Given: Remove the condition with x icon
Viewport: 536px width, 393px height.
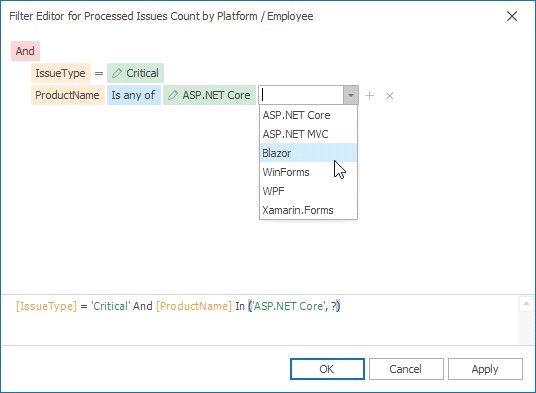Looking at the screenshot, I should pyautogui.click(x=390, y=96).
